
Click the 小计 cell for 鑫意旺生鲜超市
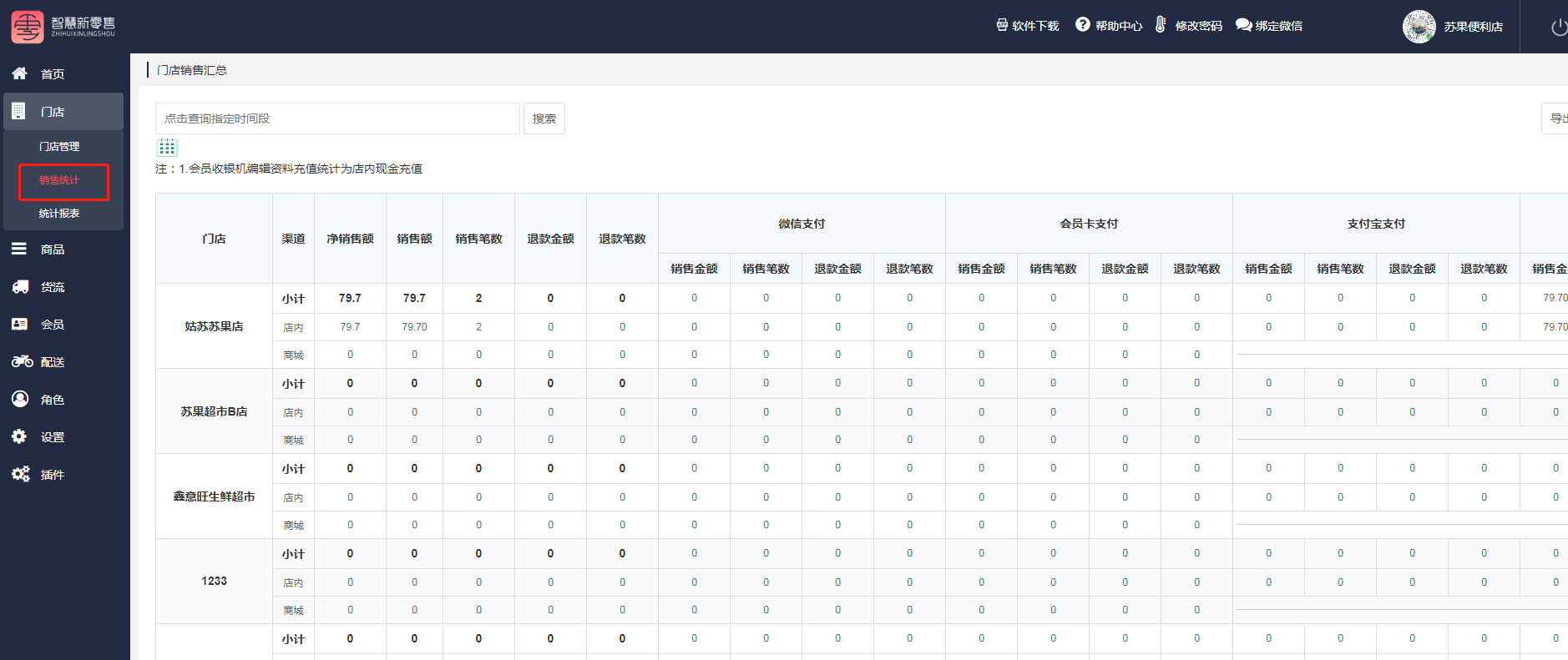point(293,469)
